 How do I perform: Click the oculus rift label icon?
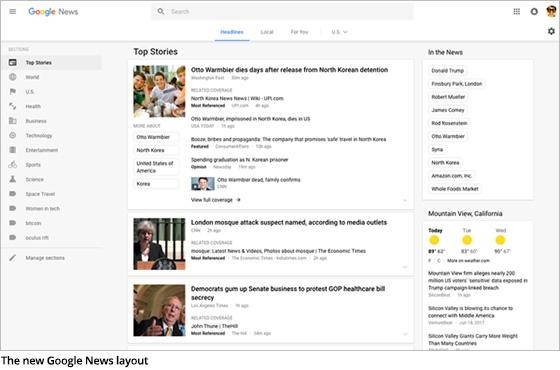coord(12,238)
